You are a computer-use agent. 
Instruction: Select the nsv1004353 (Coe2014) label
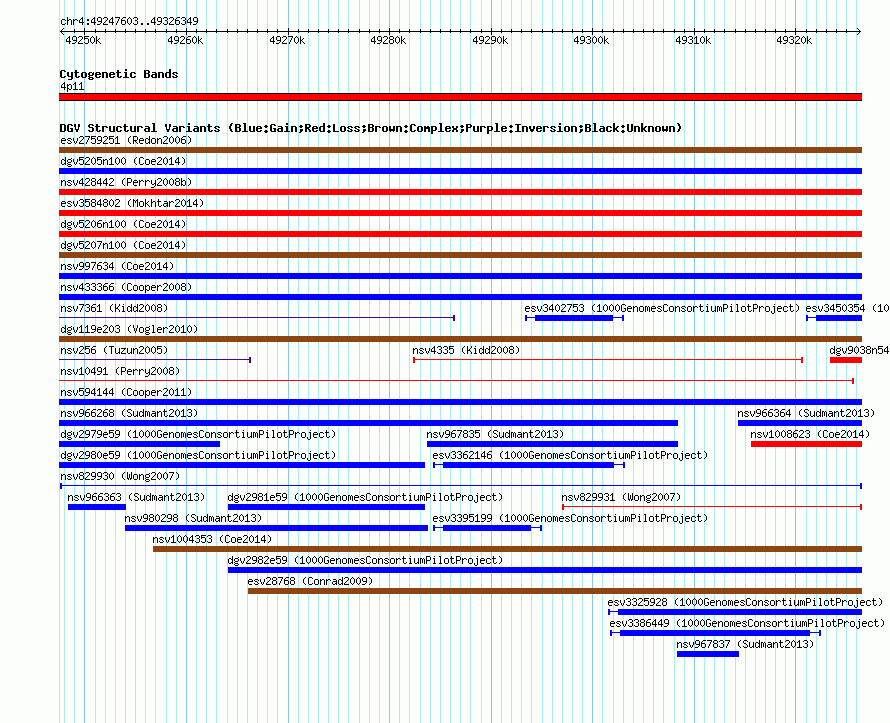point(212,539)
